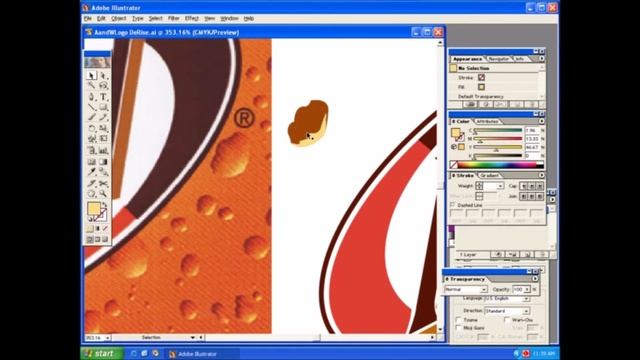
Task: Select the Scissors tool
Action: coord(103,183)
